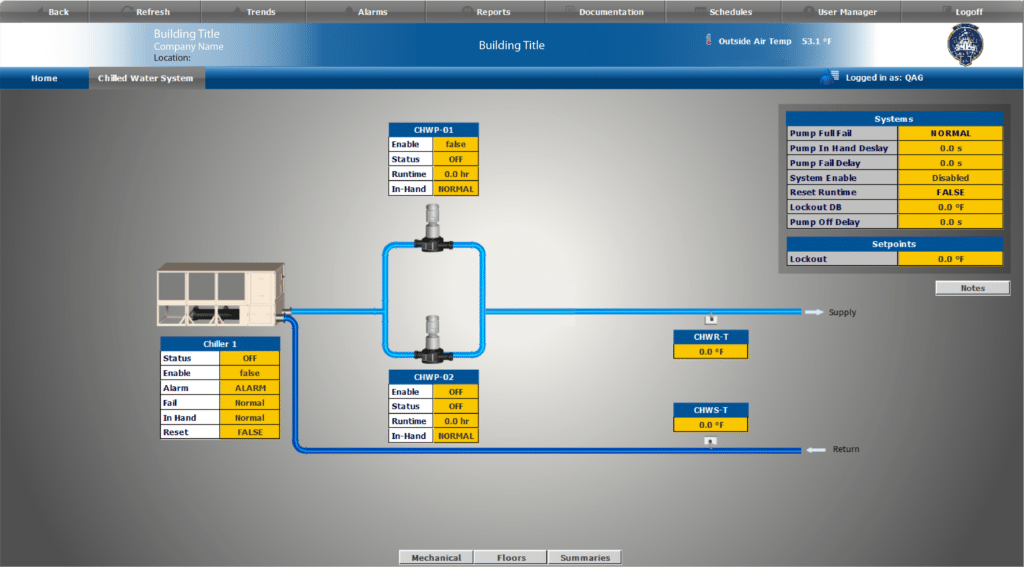1024x567 pixels.
Task: Toggle CHWP-01 Enable value false
Action: tap(456, 144)
